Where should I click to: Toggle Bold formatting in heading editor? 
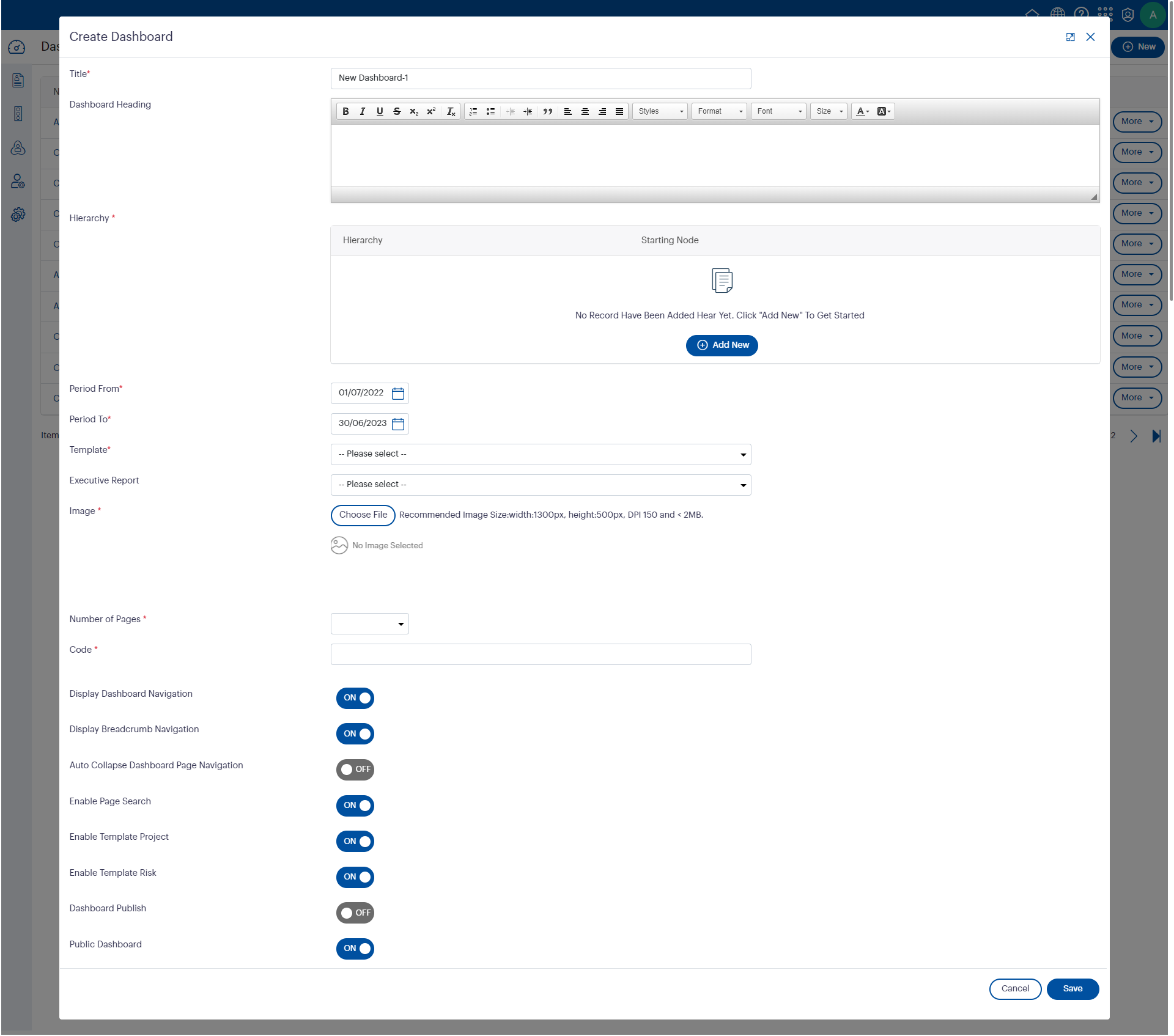click(x=345, y=111)
